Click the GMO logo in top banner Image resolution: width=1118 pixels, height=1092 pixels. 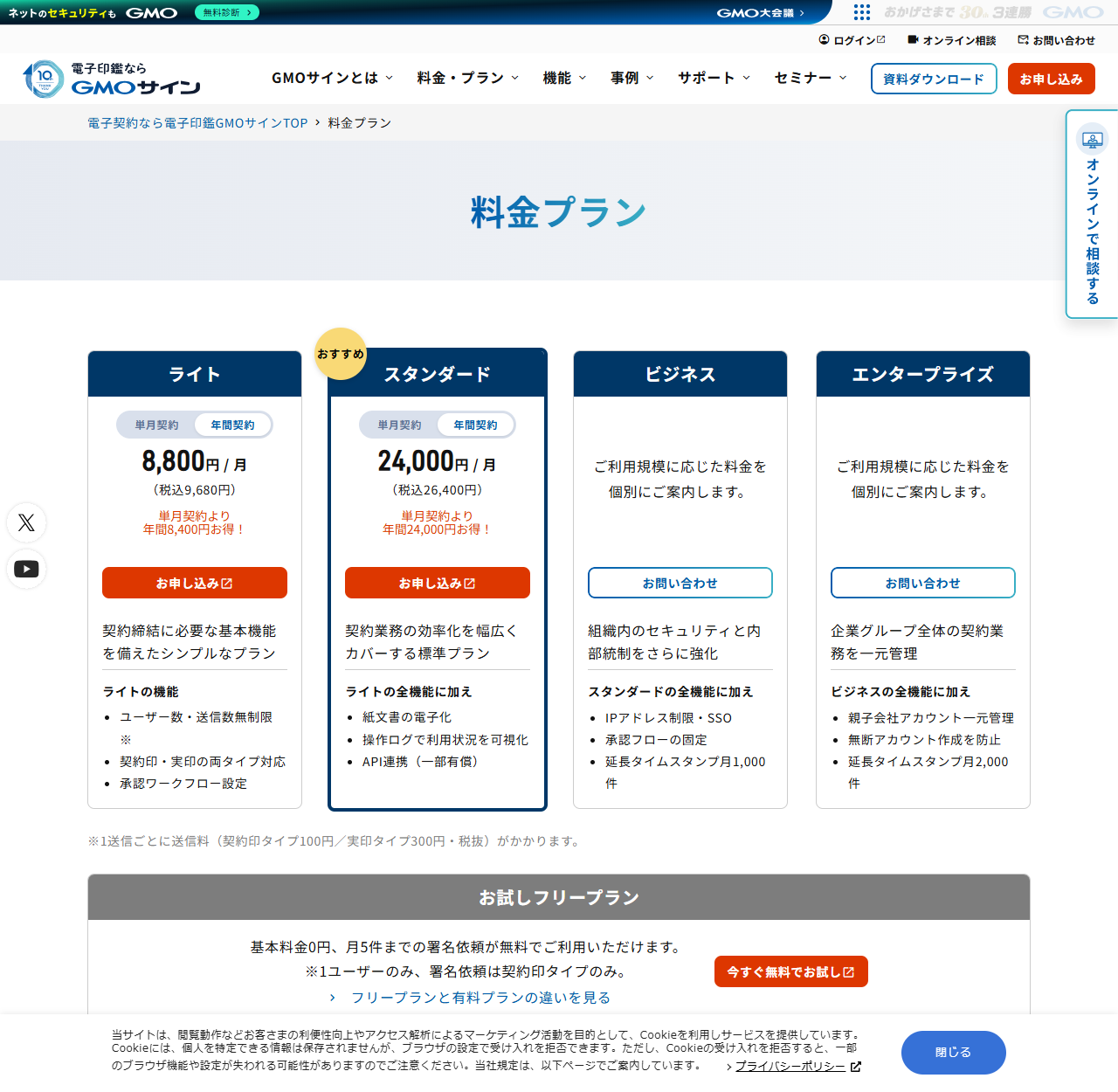coord(152,13)
